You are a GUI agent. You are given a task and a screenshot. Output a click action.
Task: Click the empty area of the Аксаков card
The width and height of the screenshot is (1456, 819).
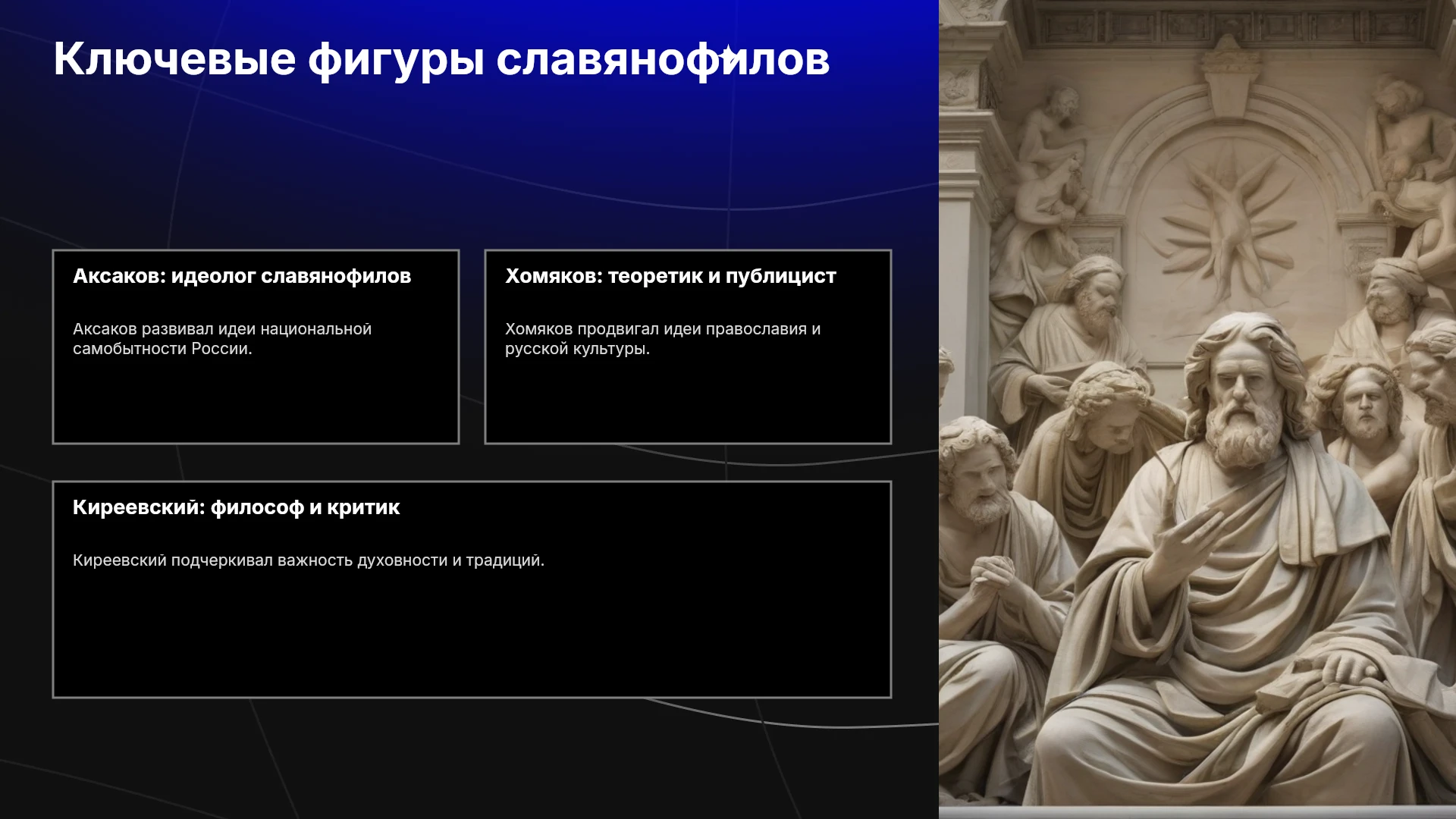[x=256, y=402]
